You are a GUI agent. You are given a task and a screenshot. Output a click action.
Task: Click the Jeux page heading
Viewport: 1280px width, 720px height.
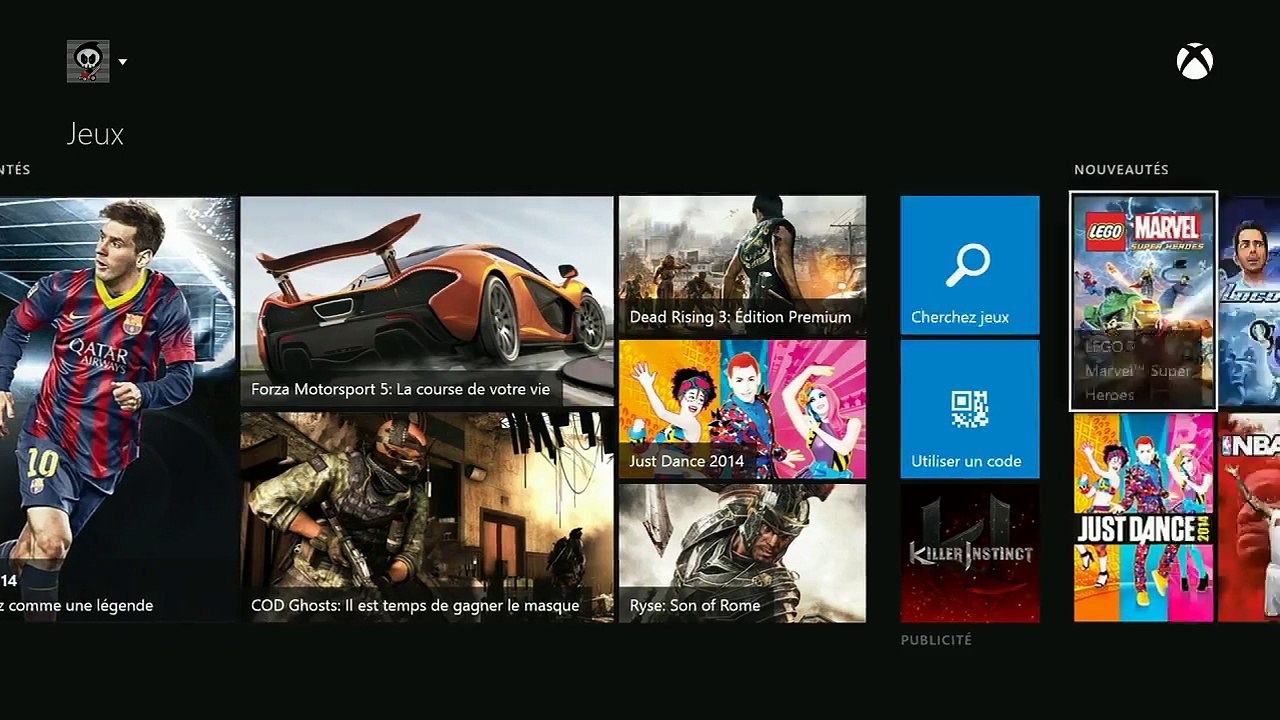95,134
